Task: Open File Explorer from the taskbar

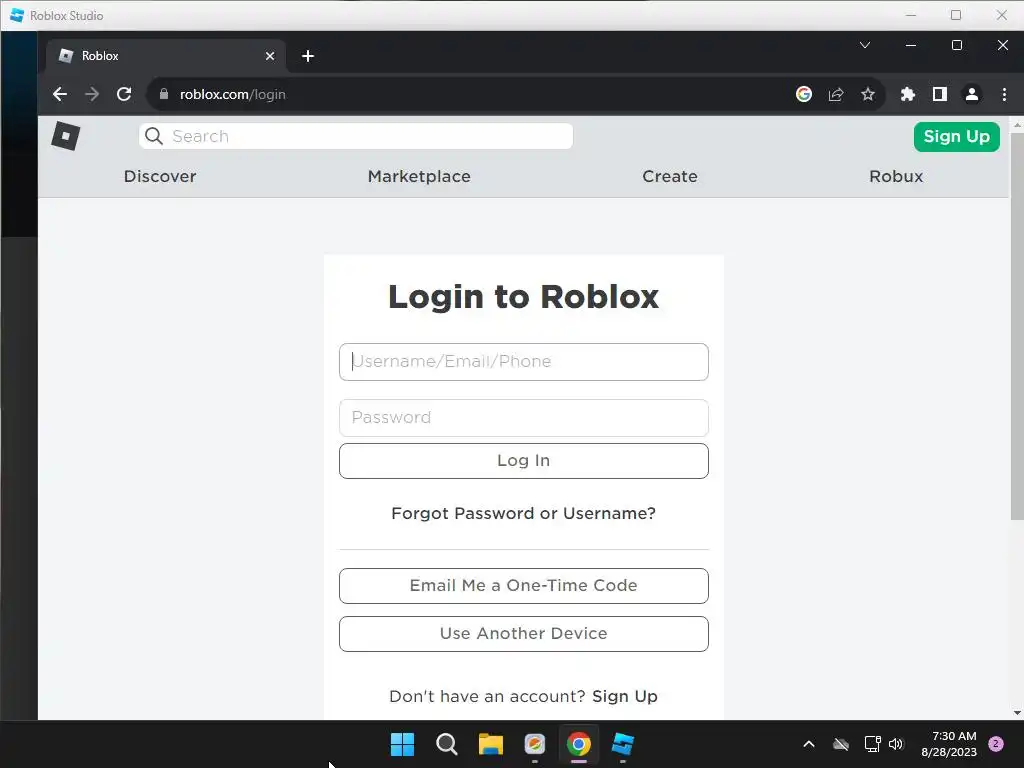Action: tap(490, 744)
